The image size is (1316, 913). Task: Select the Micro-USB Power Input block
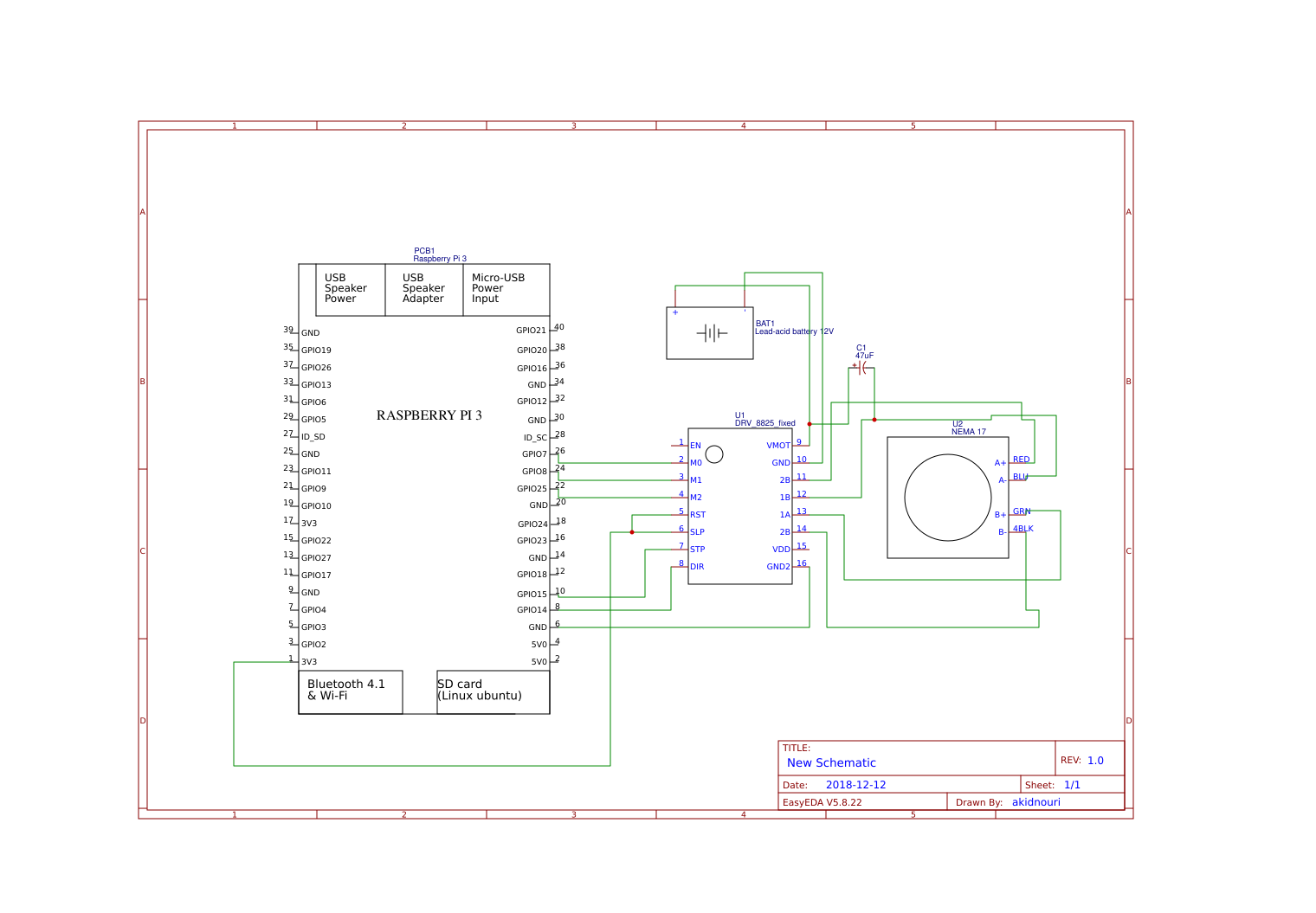tap(506, 289)
